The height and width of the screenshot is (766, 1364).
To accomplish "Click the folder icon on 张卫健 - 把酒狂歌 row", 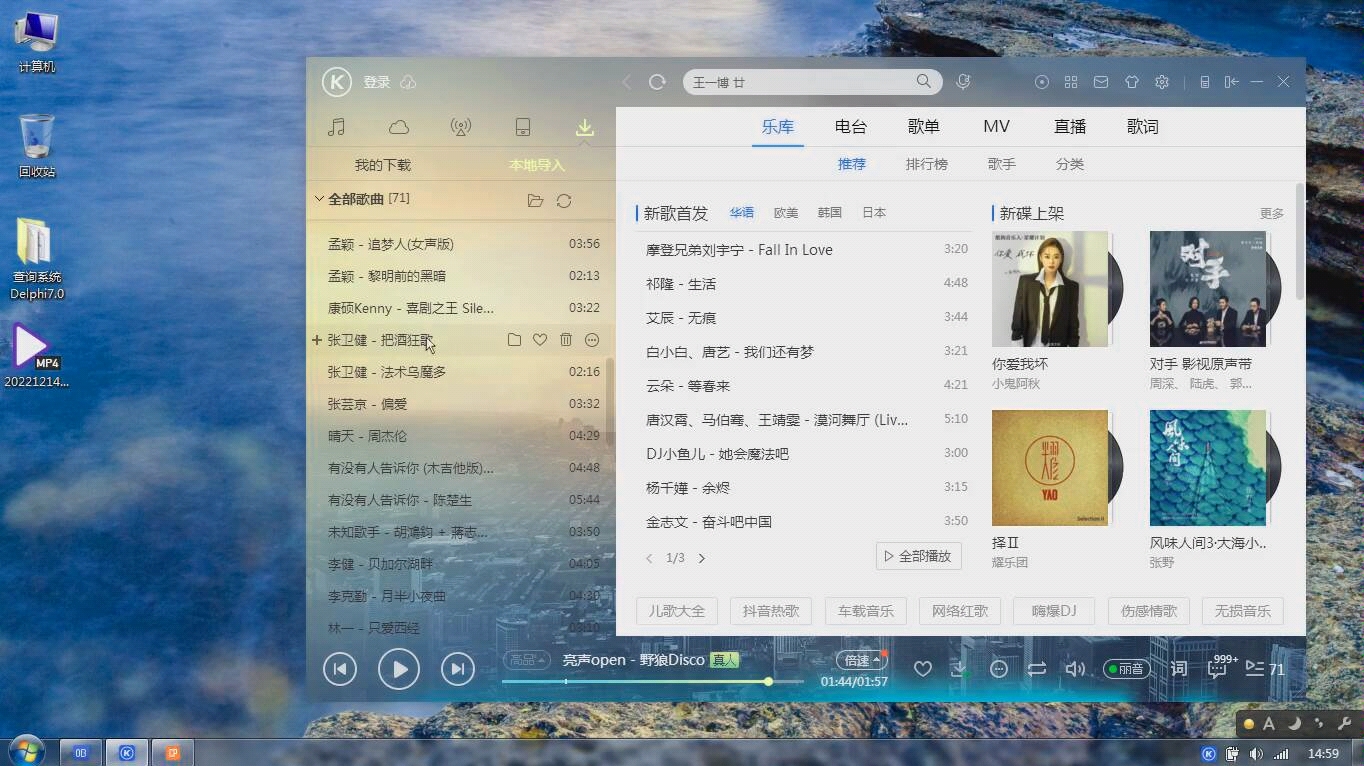I will tap(514, 340).
